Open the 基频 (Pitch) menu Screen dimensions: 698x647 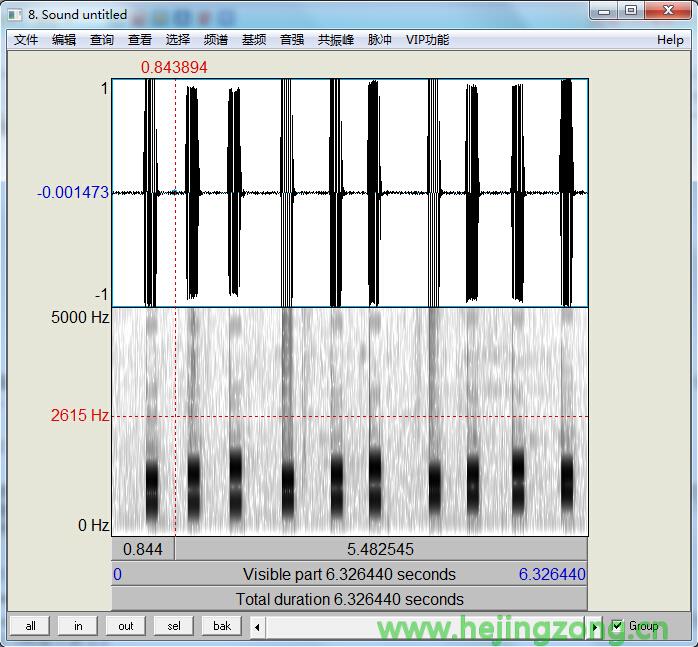(254, 40)
